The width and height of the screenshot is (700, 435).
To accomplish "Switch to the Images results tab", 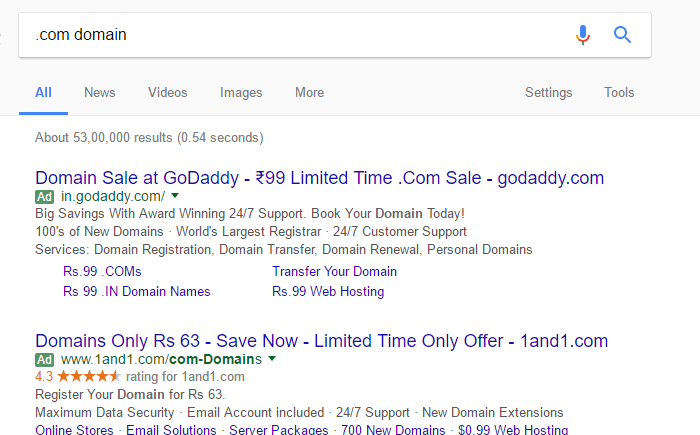I will [x=241, y=92].
